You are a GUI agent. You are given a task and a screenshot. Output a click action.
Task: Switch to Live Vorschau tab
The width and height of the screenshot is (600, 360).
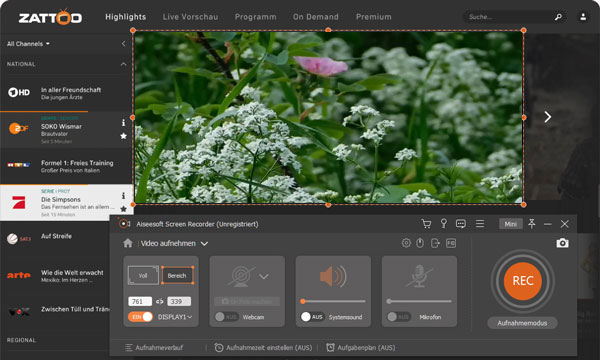click(190, 17)
